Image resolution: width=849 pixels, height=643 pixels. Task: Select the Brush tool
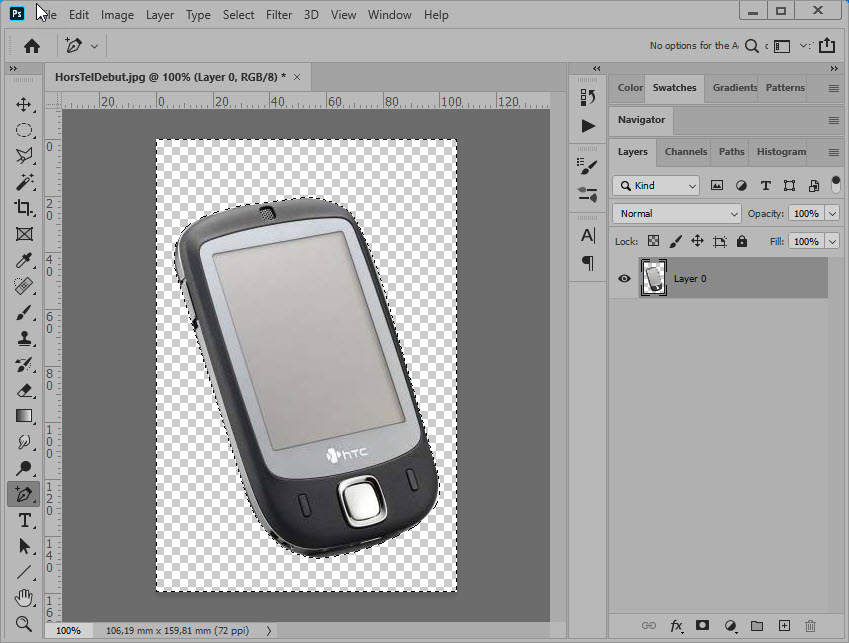tap(23, 312)
